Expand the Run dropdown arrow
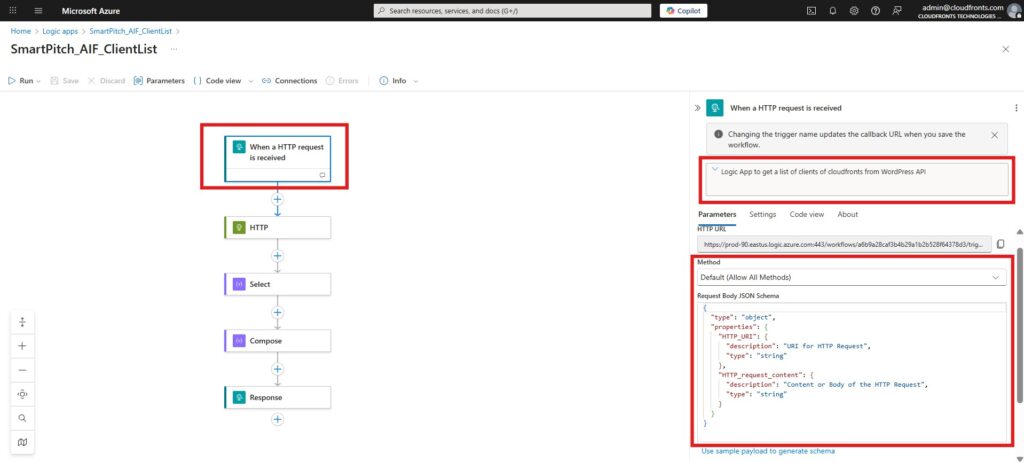This screenshot has width=1024, height=462. click(39, 81)
